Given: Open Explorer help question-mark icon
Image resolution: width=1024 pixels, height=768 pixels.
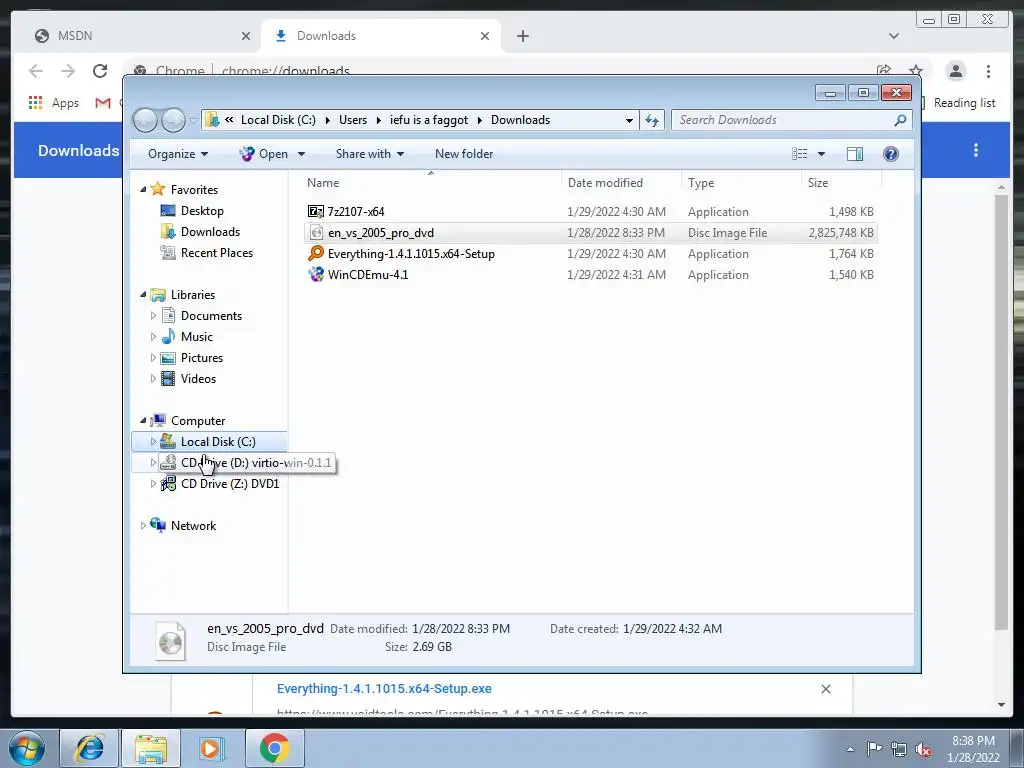Looking at the screenshot, I should tap(891, 154).
